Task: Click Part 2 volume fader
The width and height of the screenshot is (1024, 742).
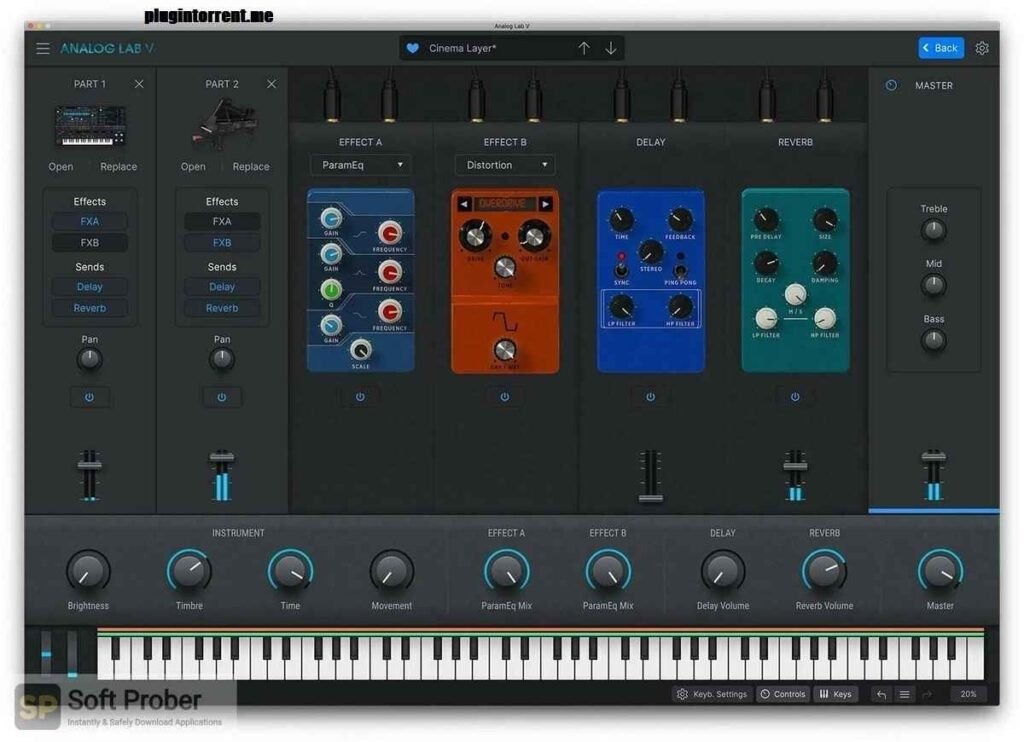Action: point(221,455)
